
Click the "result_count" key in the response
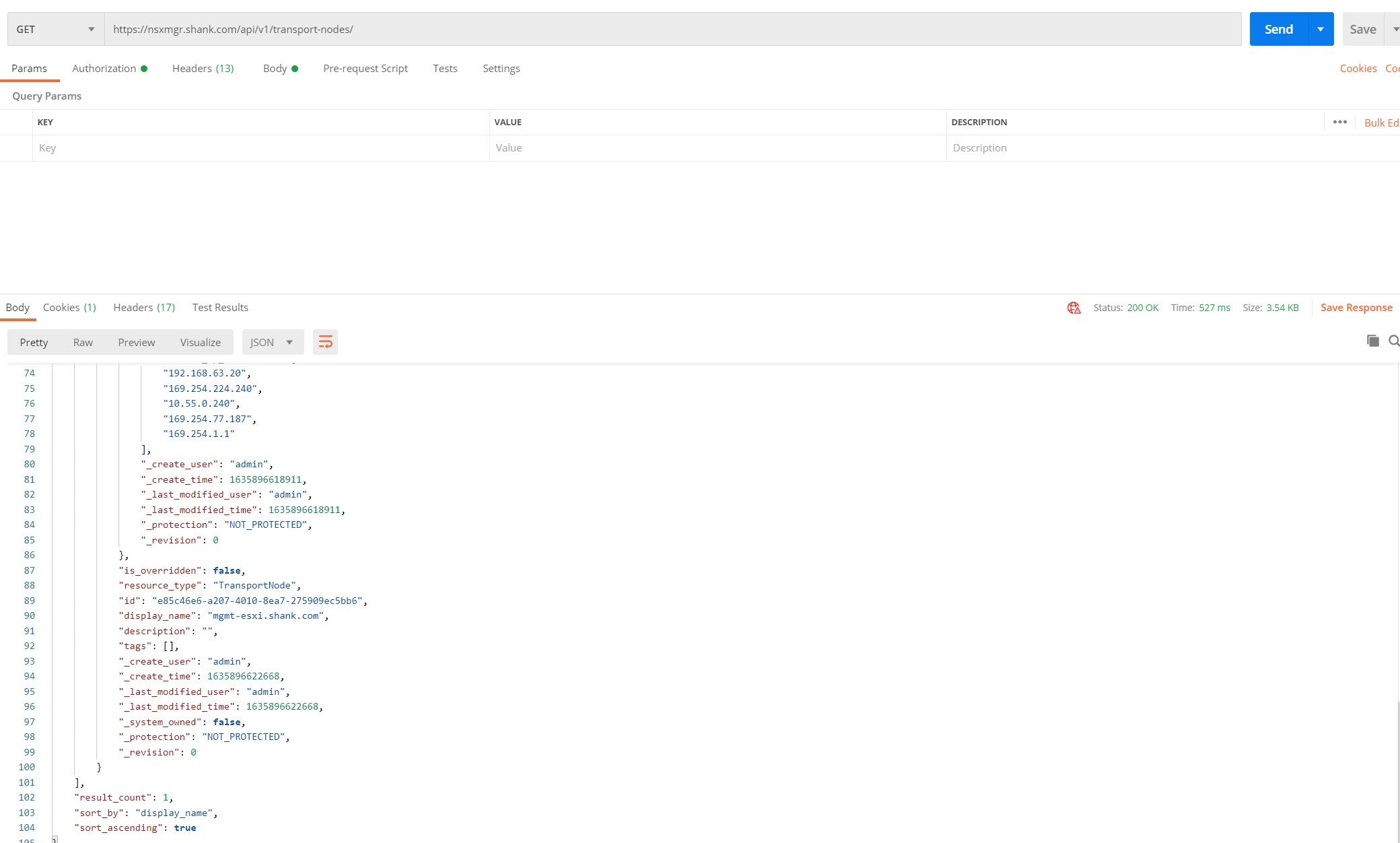[x=113, y=797]
